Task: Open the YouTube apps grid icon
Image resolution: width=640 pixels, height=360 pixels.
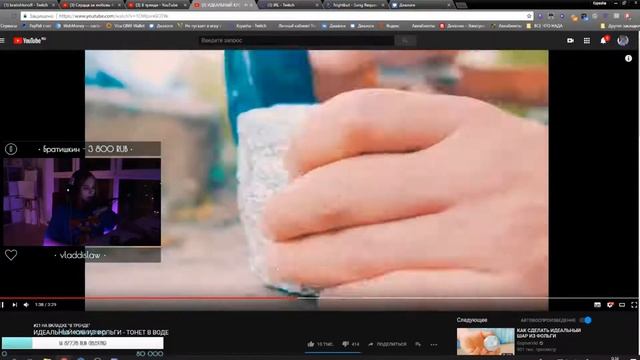Action: (x=587, y=40)
